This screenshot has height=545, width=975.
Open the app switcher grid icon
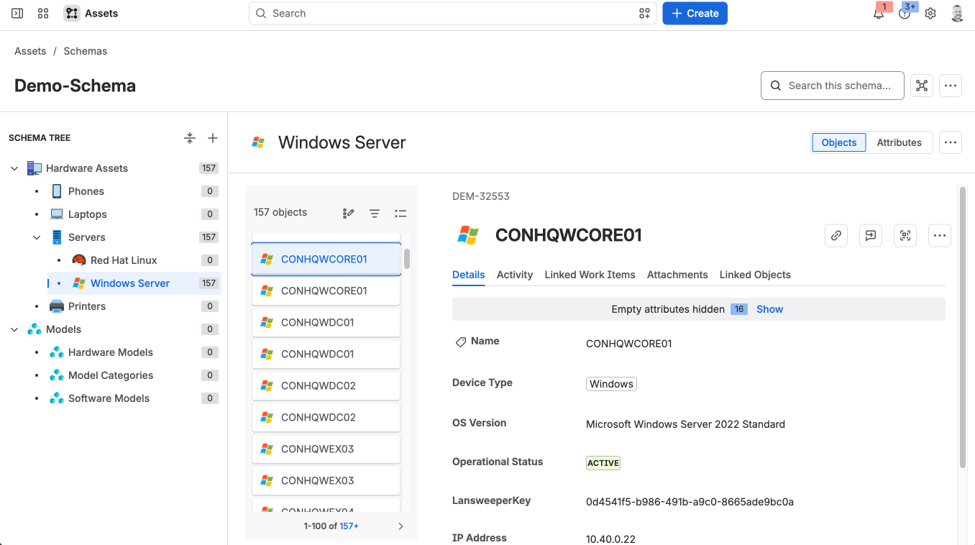point(43,13)
